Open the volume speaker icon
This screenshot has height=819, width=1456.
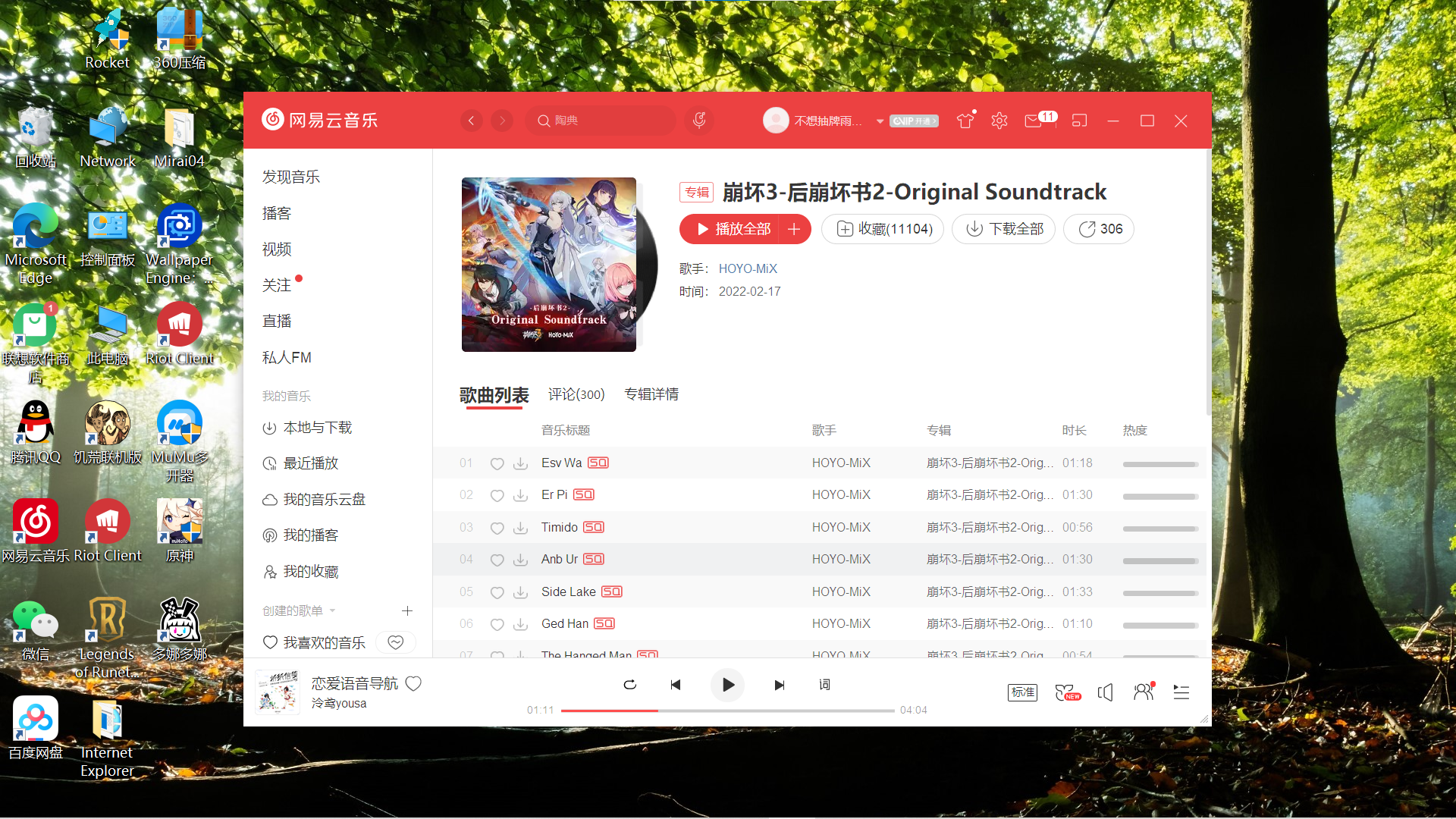(1106, 692)
